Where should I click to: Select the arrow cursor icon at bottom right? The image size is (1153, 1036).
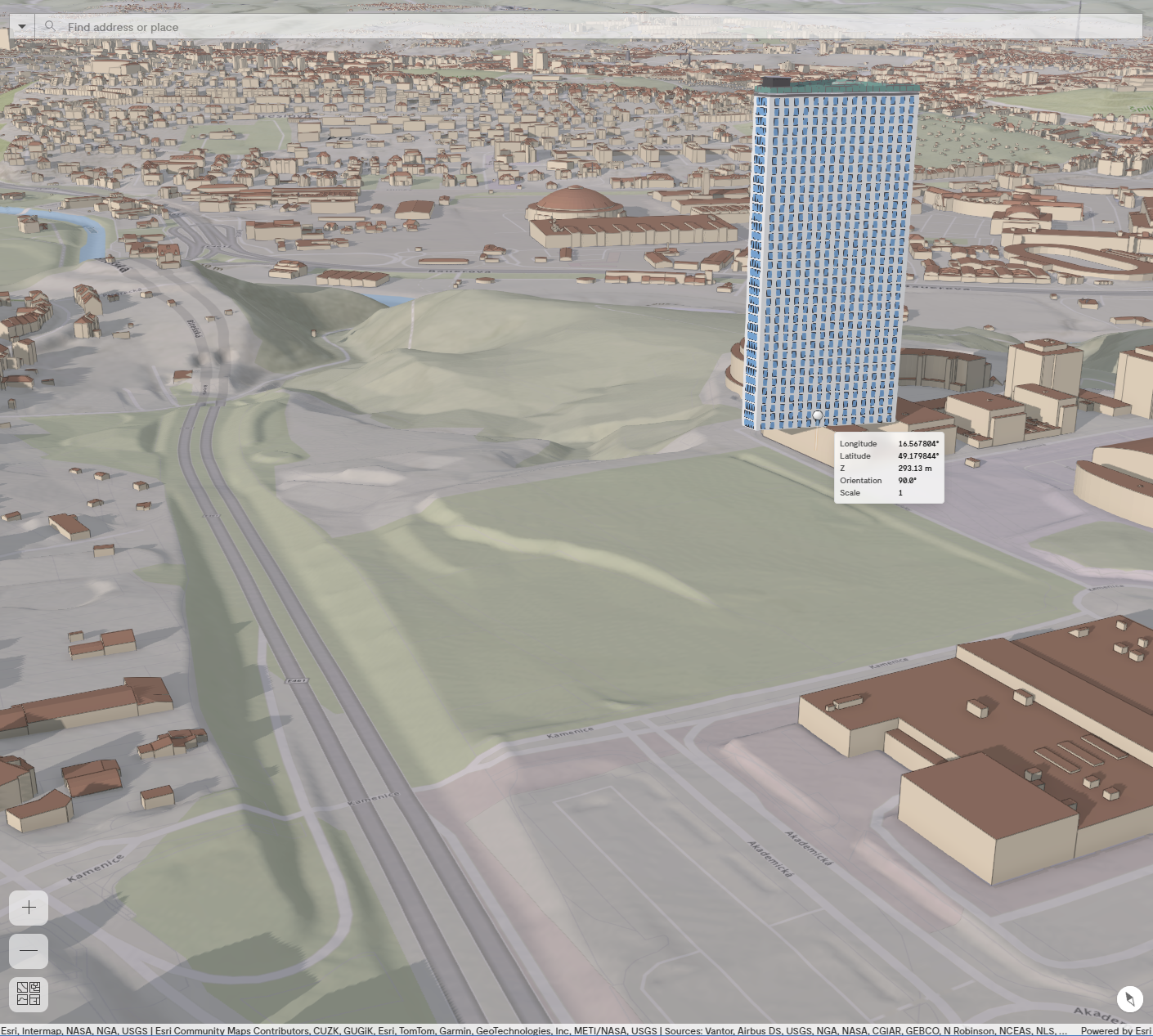pos(1129,998)
